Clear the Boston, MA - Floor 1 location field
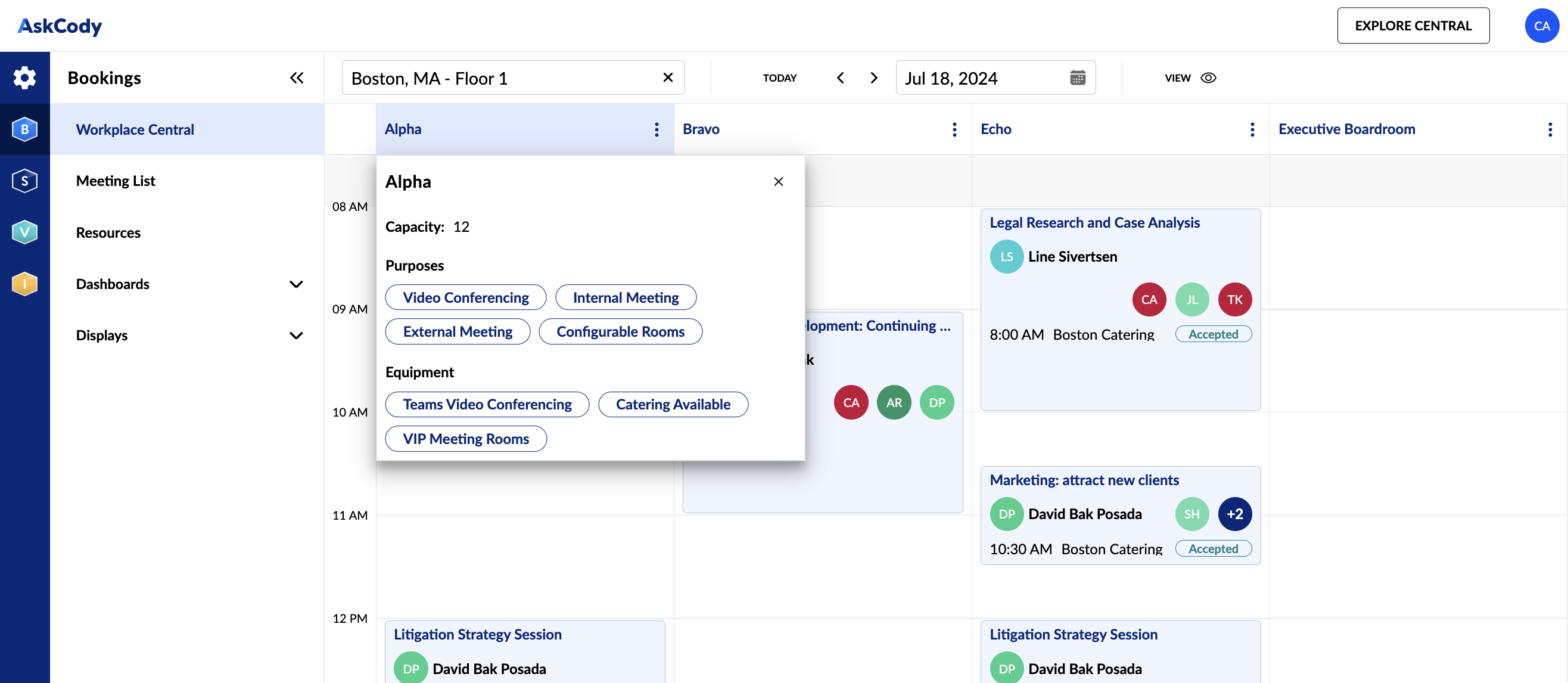The image size is (1568, 683). (668, 77)
